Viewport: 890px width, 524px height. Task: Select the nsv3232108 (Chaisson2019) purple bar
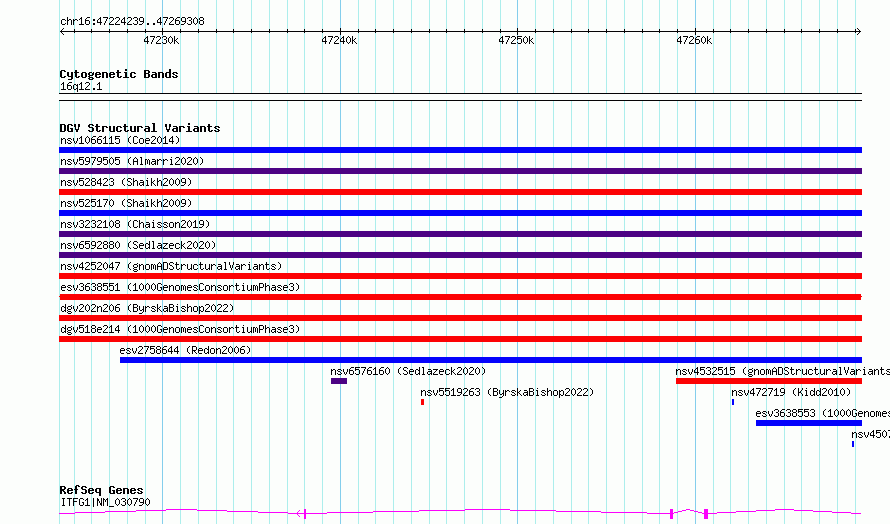(460, 234)
